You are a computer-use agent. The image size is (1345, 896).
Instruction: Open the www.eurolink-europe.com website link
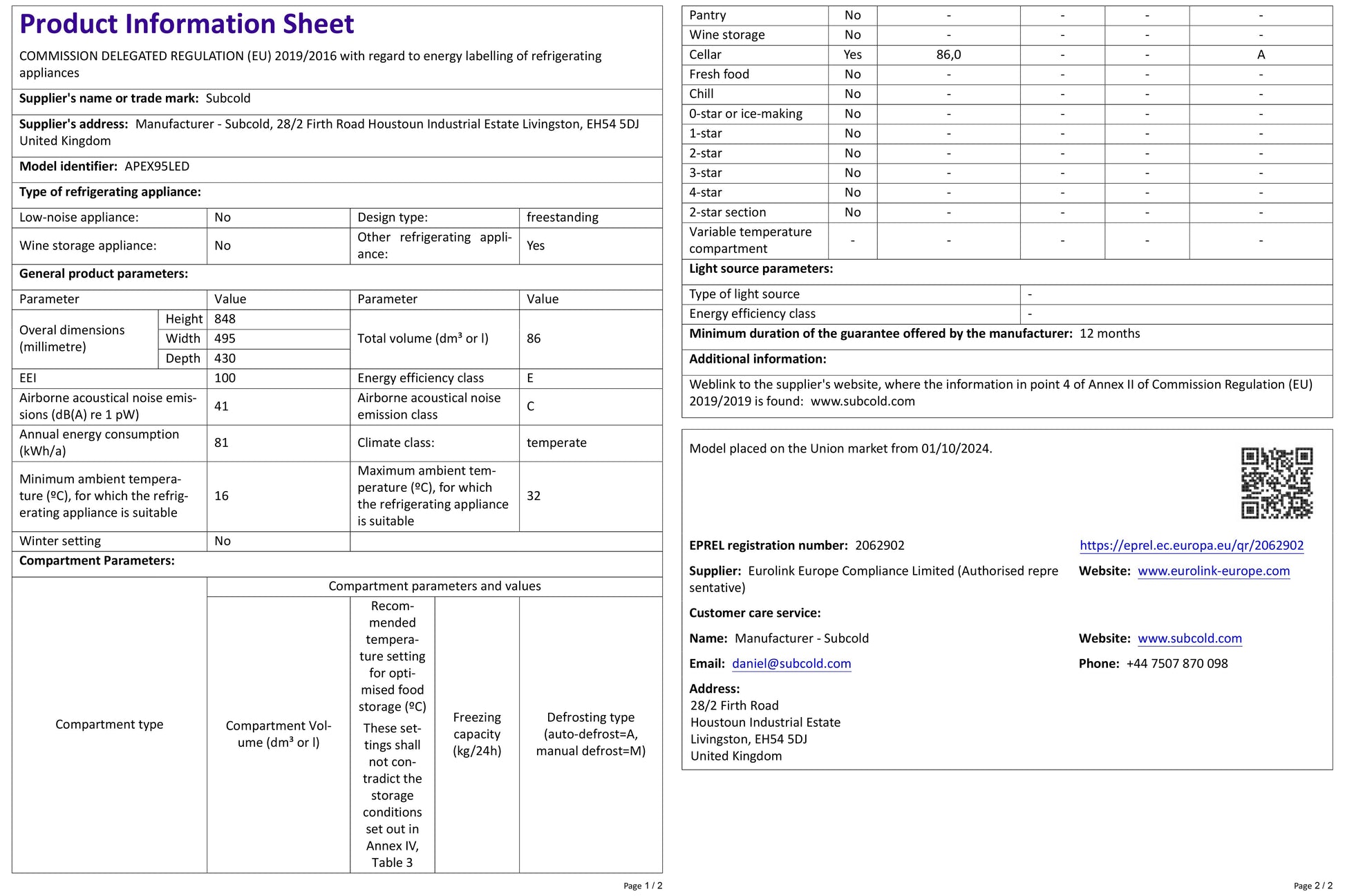(1213, 571)
